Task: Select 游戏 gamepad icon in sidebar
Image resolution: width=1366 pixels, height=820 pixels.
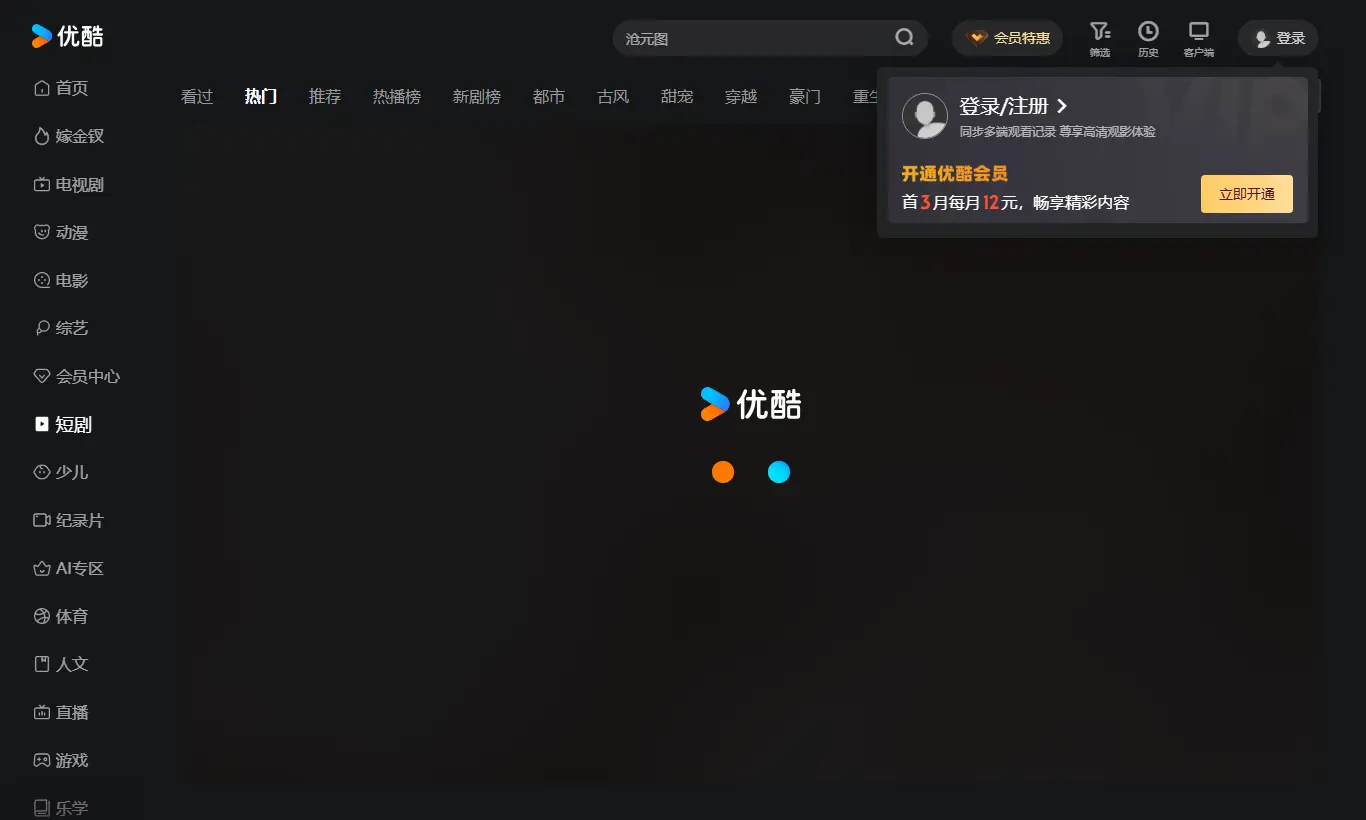Action: (x=42, y=760)
